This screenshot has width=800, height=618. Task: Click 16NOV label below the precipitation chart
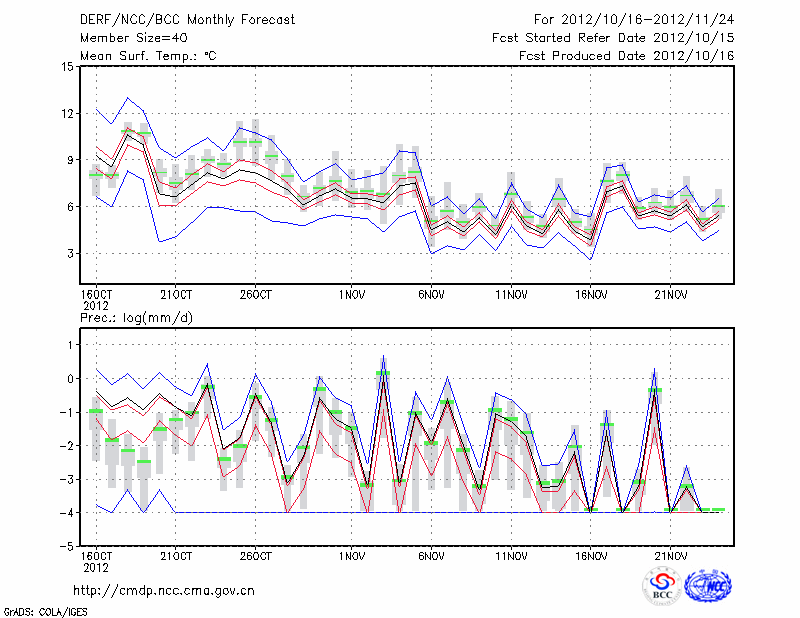click(591, 556)
